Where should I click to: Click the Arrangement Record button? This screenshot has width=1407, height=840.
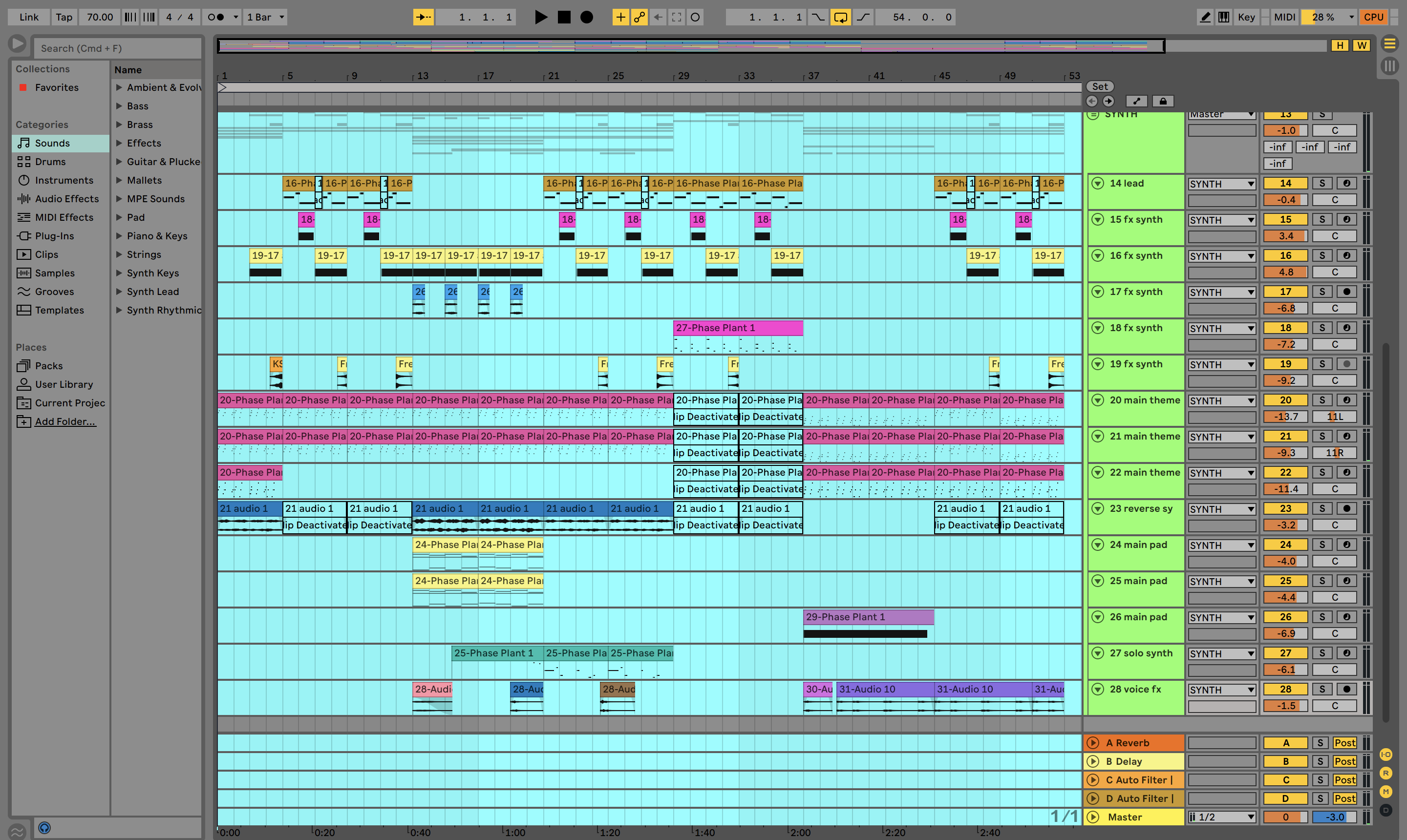coord(587,17)
